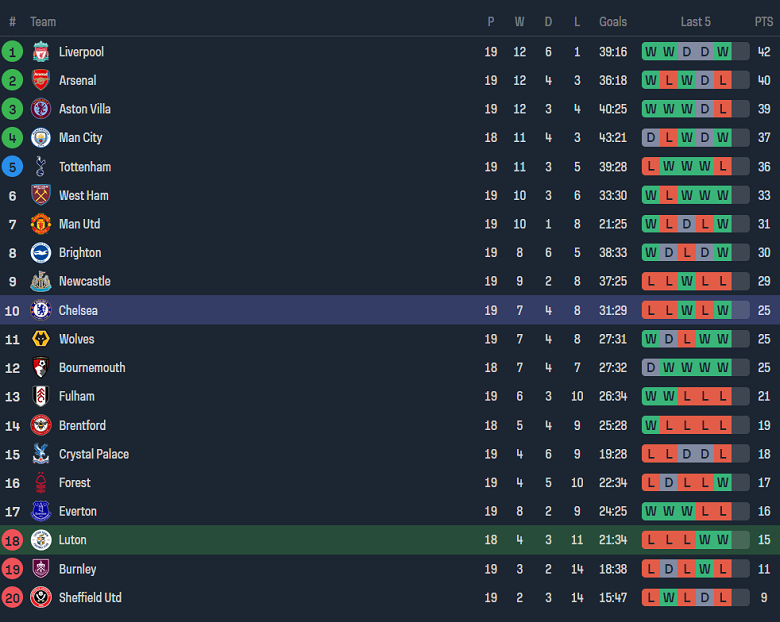Click the Everton club crest icon

(x=41, y=512)
